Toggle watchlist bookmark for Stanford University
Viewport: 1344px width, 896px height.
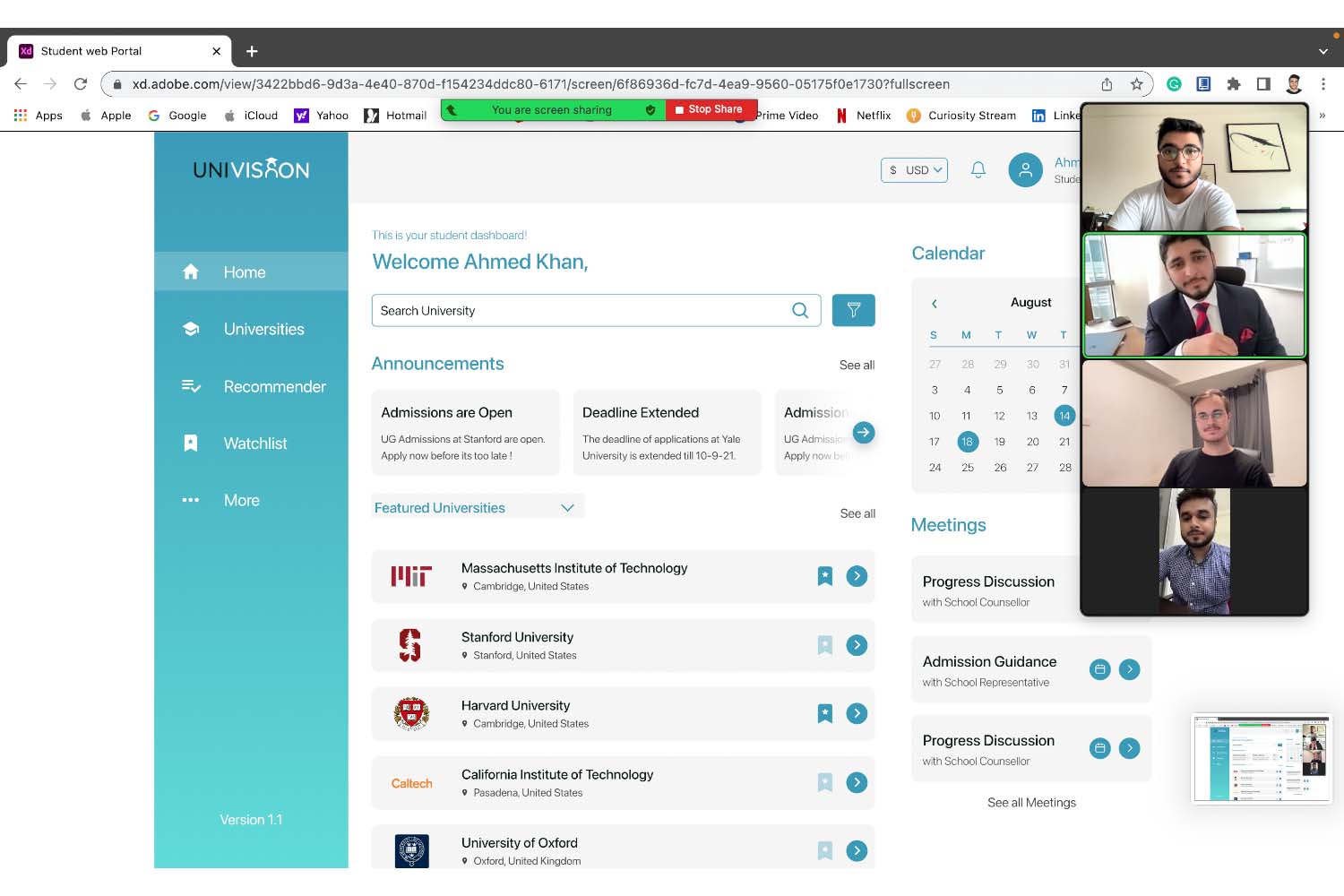click(x=825, y=645)
